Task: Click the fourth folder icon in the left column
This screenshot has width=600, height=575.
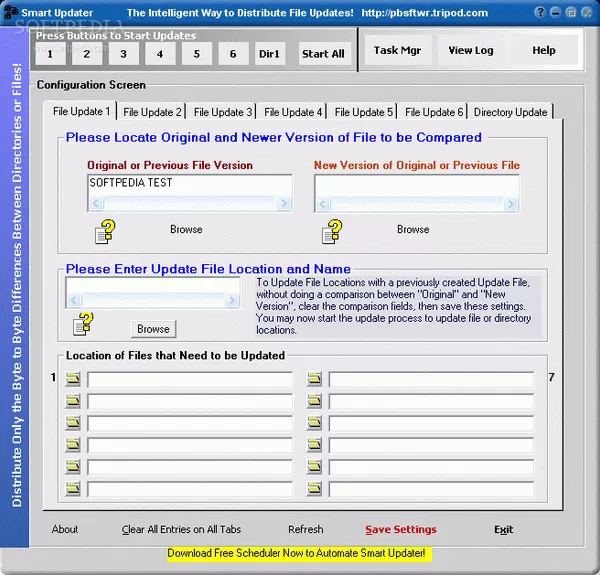Action: pyautogui.click(x=73, y=445)
